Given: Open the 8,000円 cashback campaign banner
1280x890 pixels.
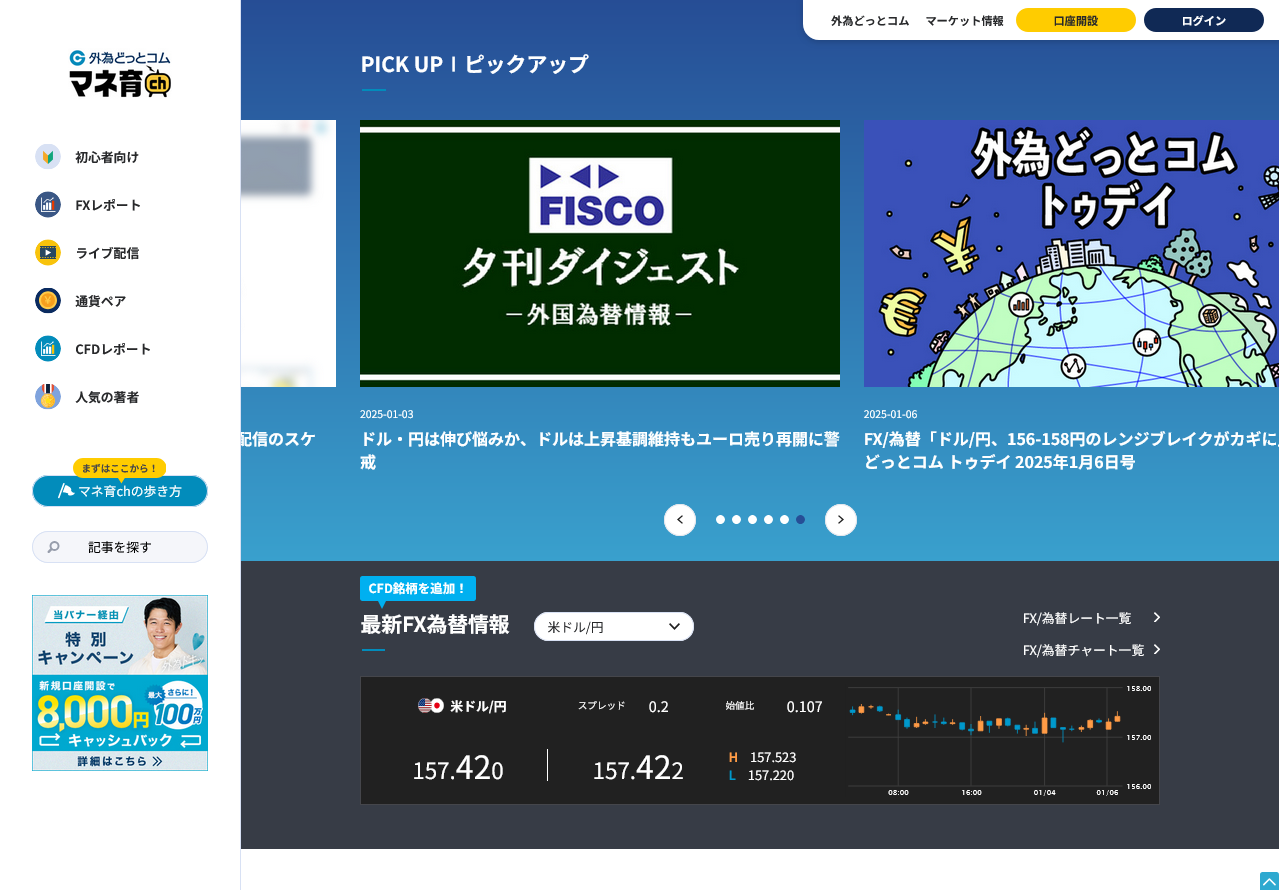Looking at the screenshot, I should pos(120,683).
